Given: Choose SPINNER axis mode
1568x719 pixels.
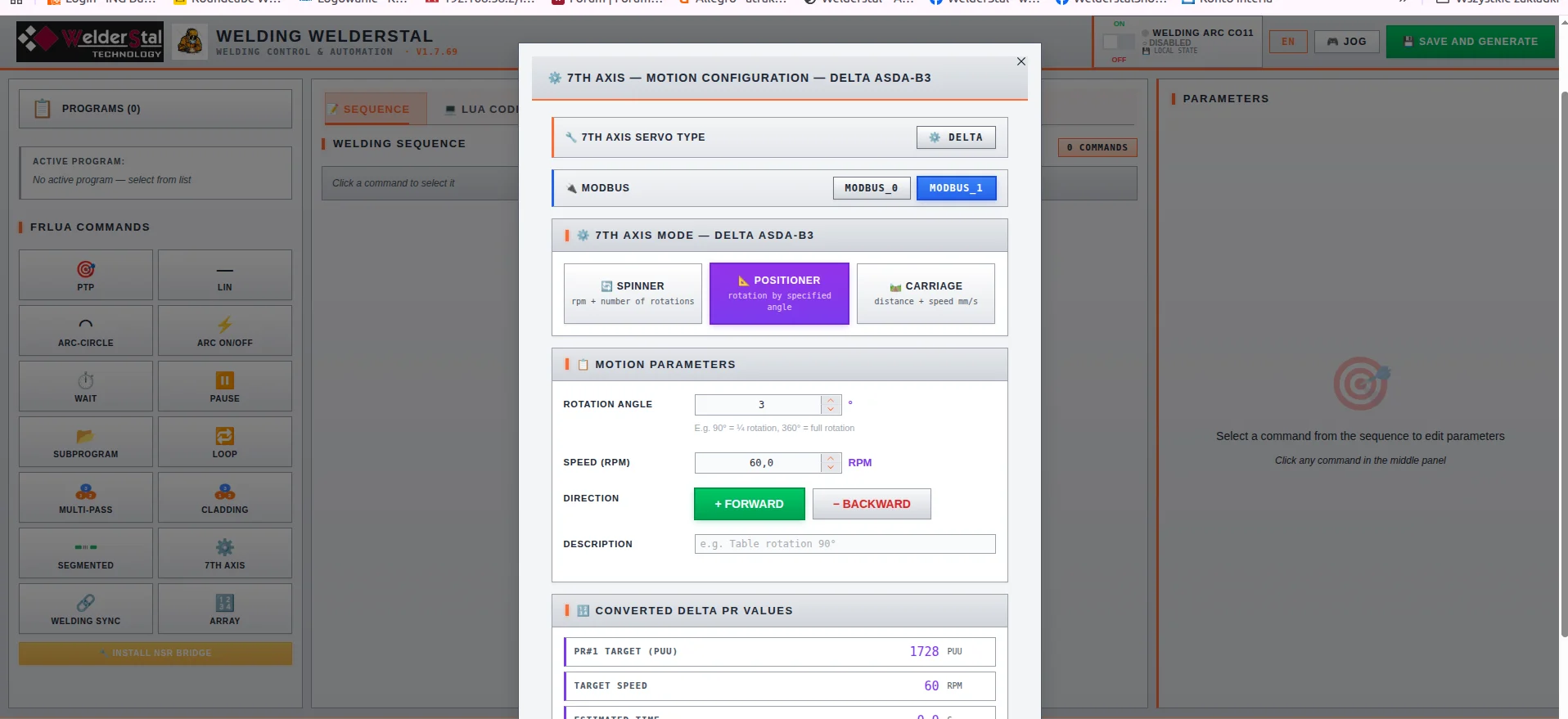Looking at the screenshot, I should pyautogui.click(x=633, y=294).
